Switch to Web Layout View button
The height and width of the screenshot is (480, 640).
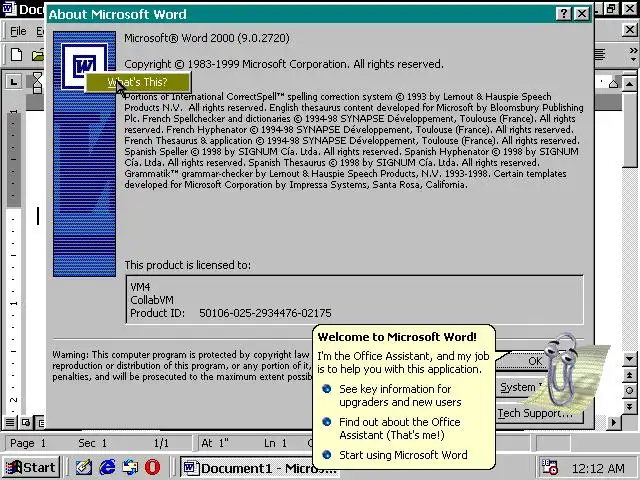coord(25,422)
